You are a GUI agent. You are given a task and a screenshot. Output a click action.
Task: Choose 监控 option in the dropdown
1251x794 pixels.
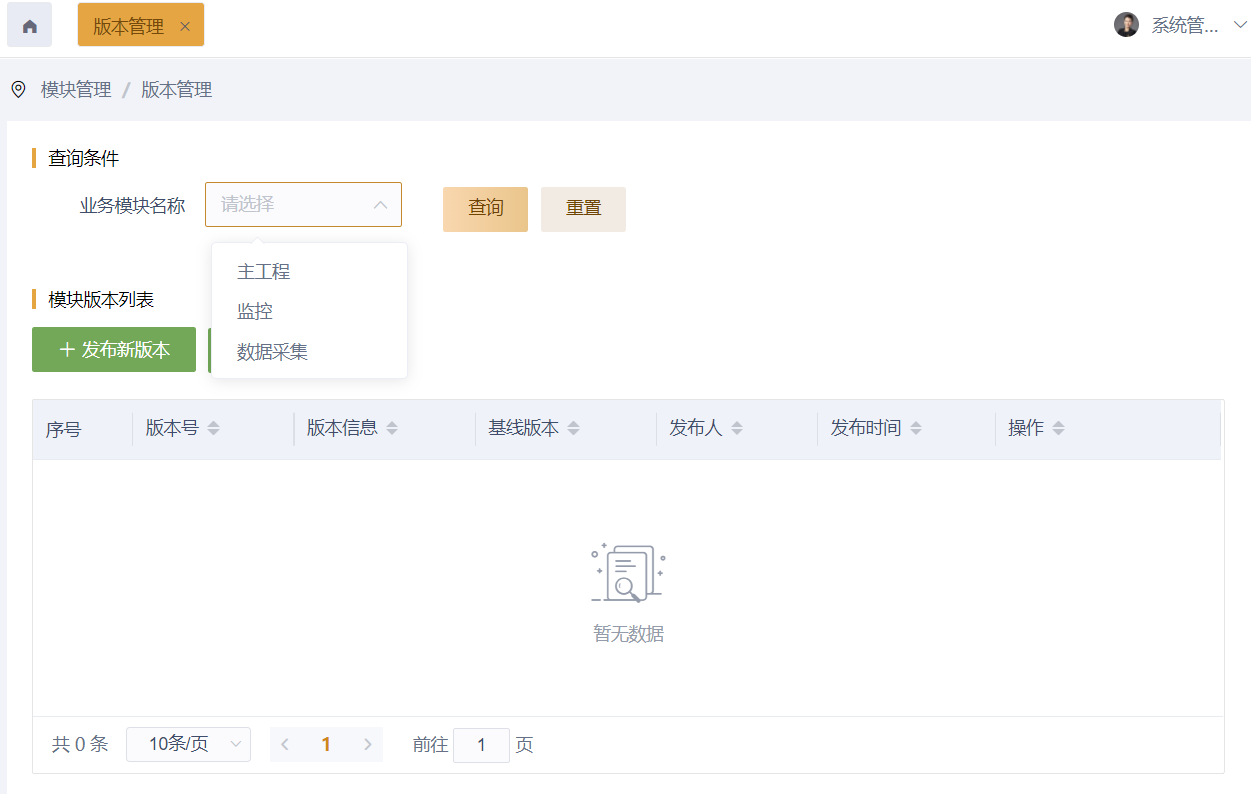click(x=255, y=311)
